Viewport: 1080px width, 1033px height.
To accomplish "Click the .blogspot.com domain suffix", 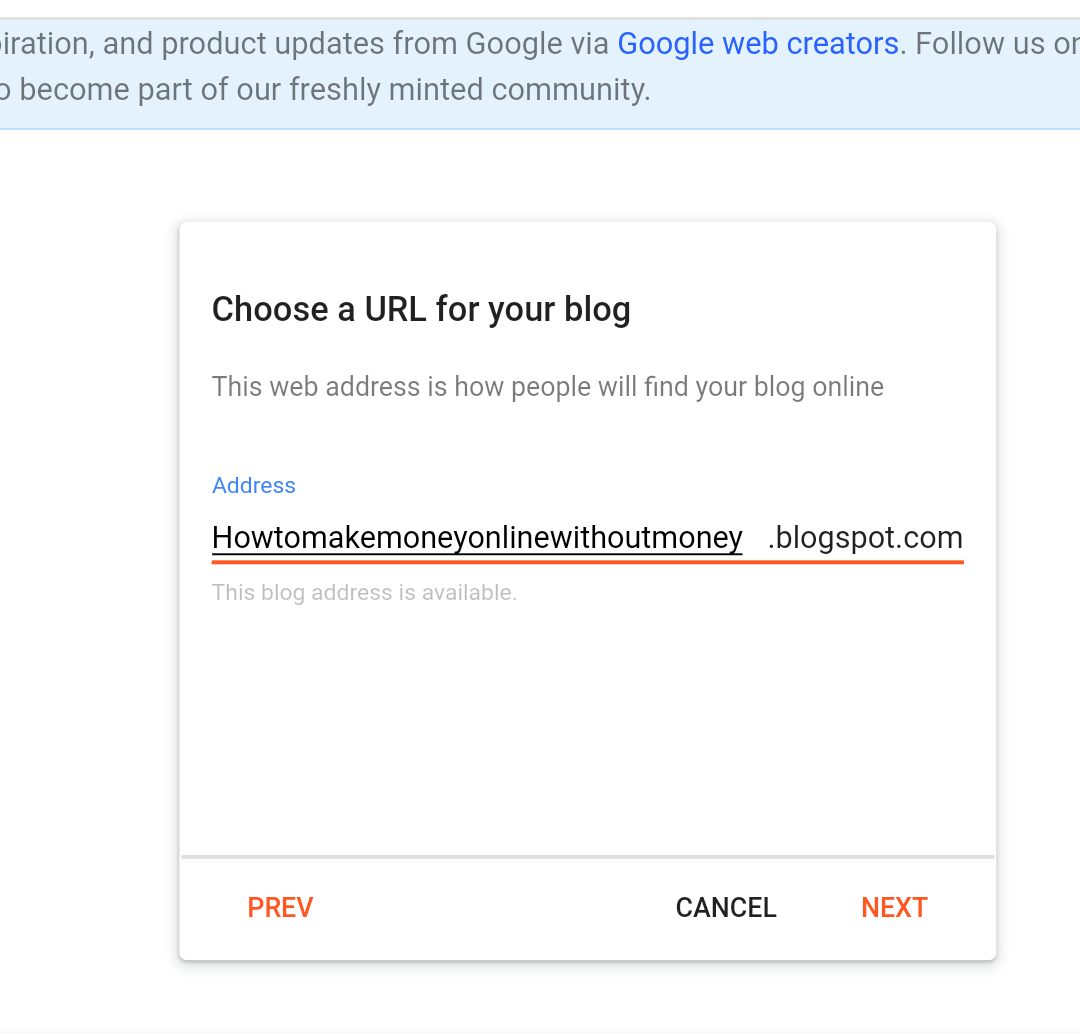I will 865,538.
